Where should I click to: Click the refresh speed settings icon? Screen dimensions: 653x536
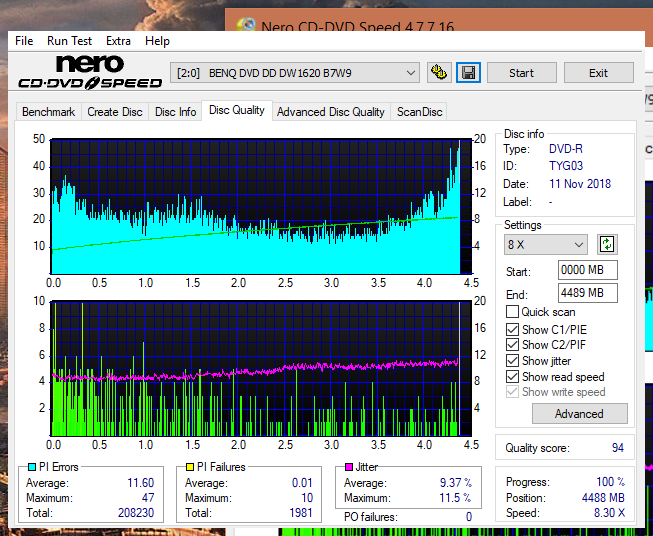point(607,244)
